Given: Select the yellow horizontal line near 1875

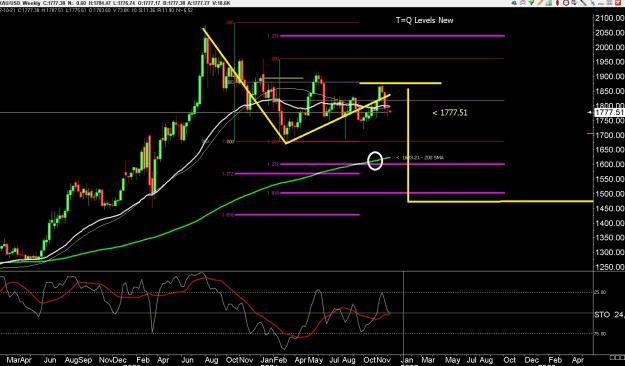Looking at the screenshot, I should click(x=400, y=83).
